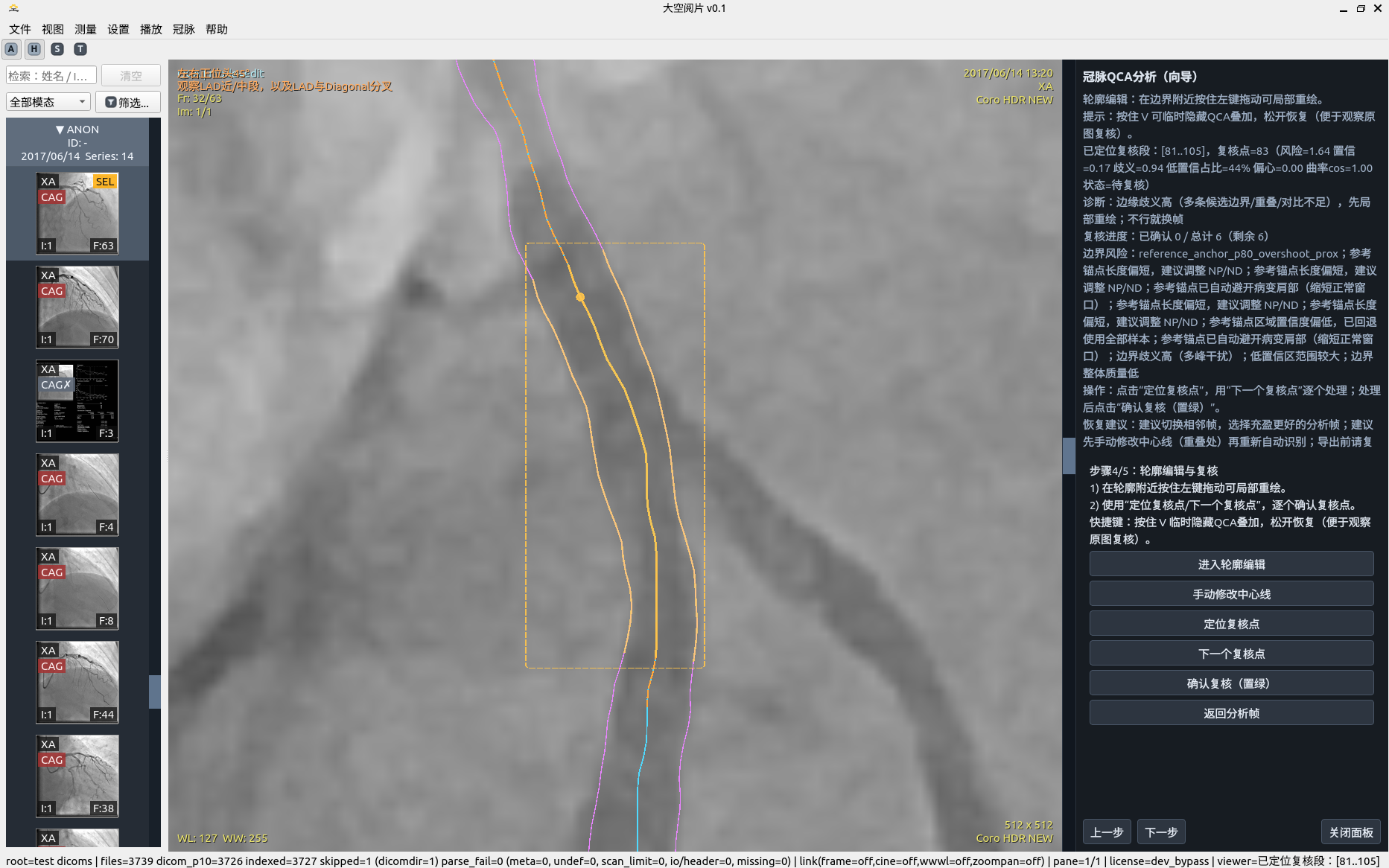The height and width of the screenshot is (868, 1389).
Task: Collapse the ANON patient group
Action: point(60,130)
